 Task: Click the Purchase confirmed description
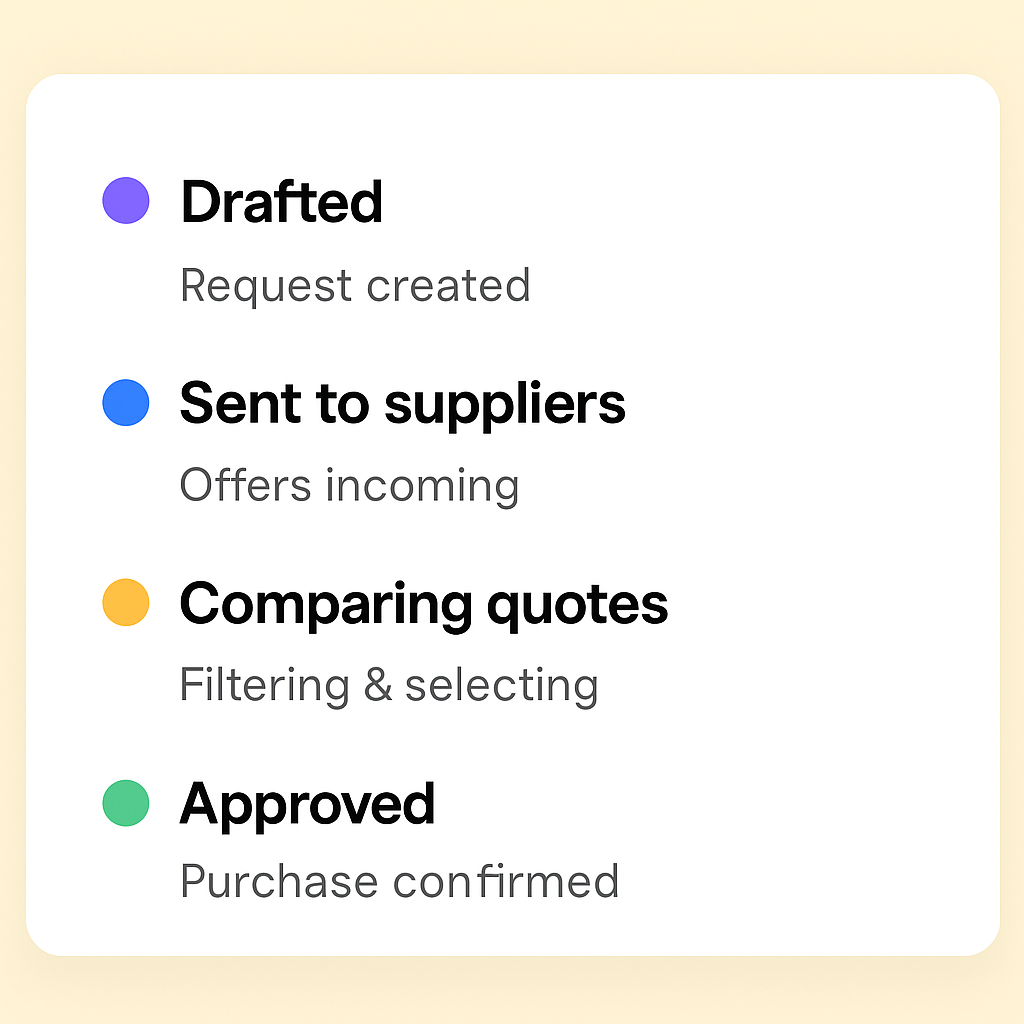tap(399, 881)
